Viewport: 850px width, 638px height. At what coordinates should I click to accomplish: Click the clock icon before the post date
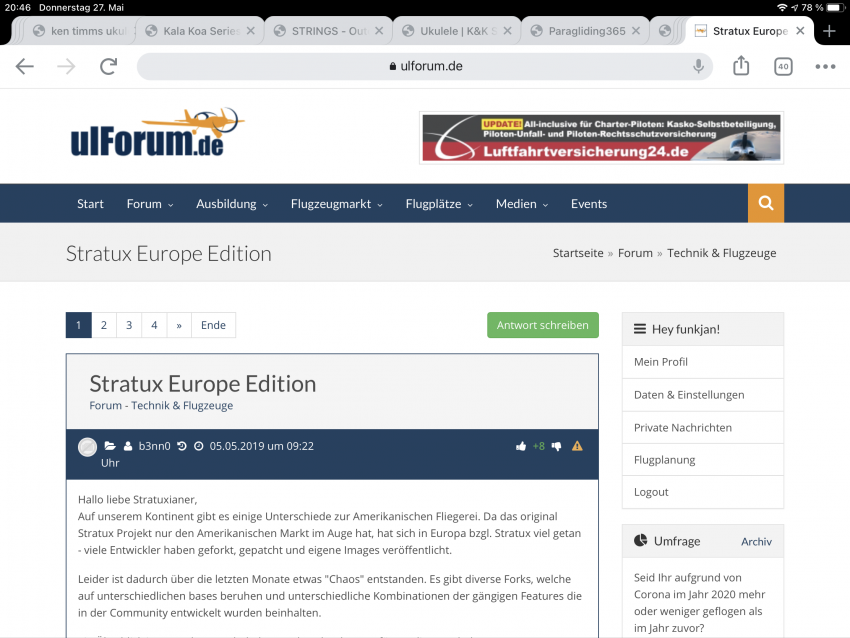[199, 446]
